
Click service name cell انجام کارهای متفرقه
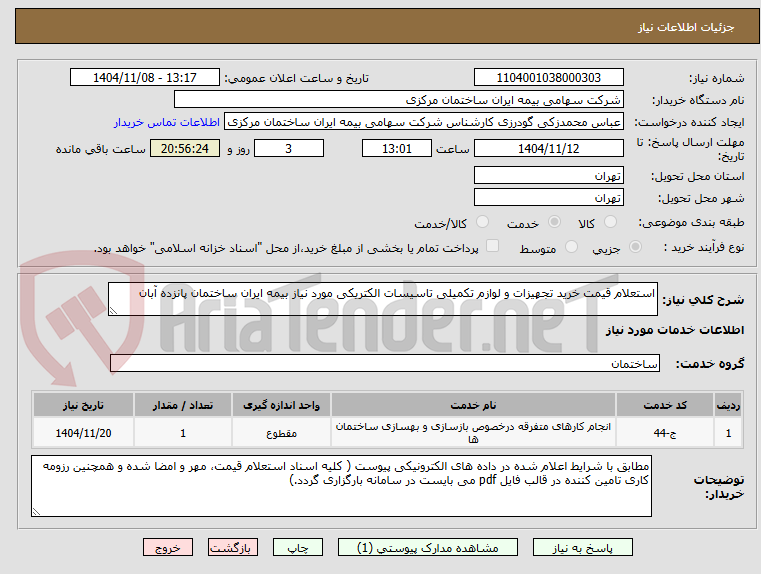(x=473, y=433)
